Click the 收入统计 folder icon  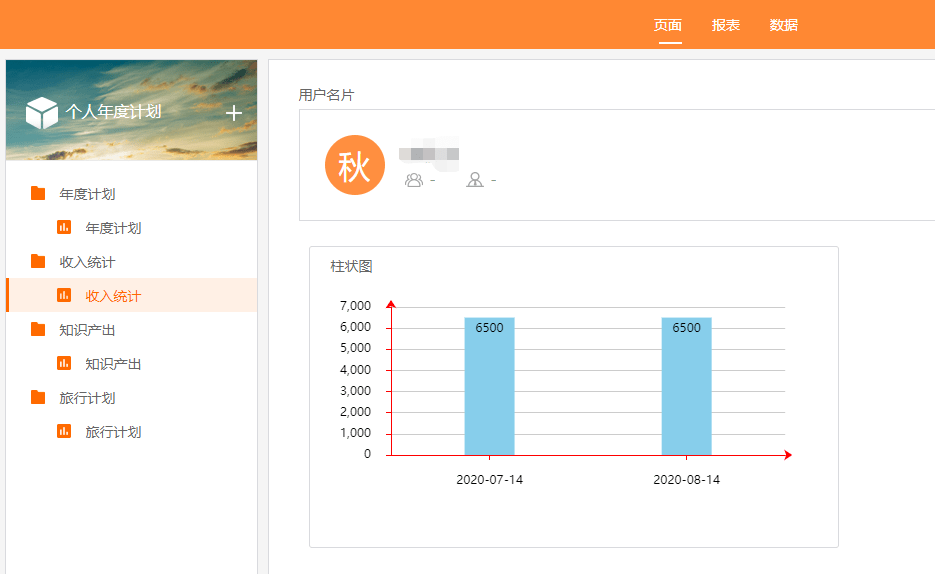pyautogui.click(x=38, y=262)
